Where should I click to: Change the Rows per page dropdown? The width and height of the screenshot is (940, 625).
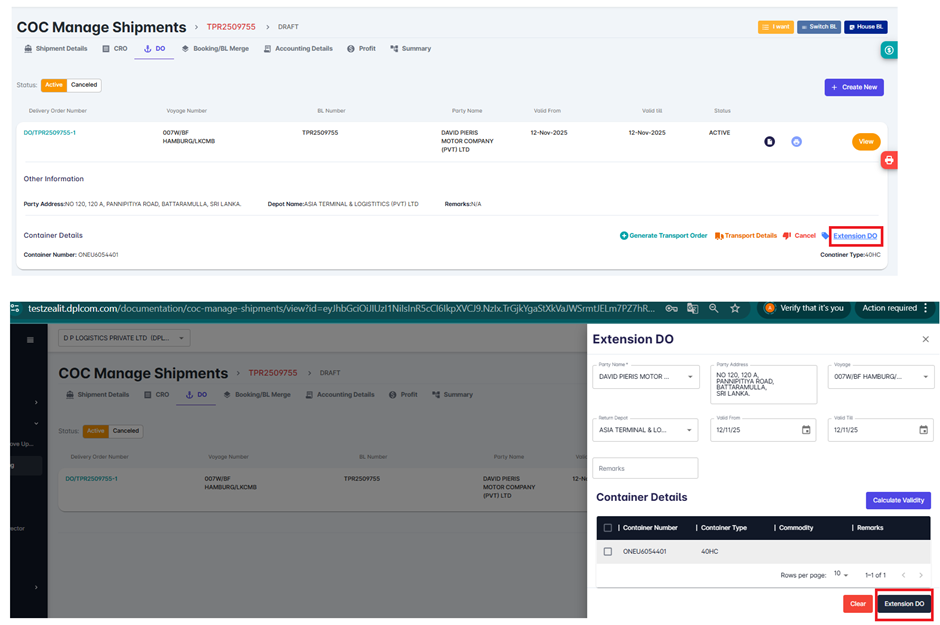coord(841,575)
